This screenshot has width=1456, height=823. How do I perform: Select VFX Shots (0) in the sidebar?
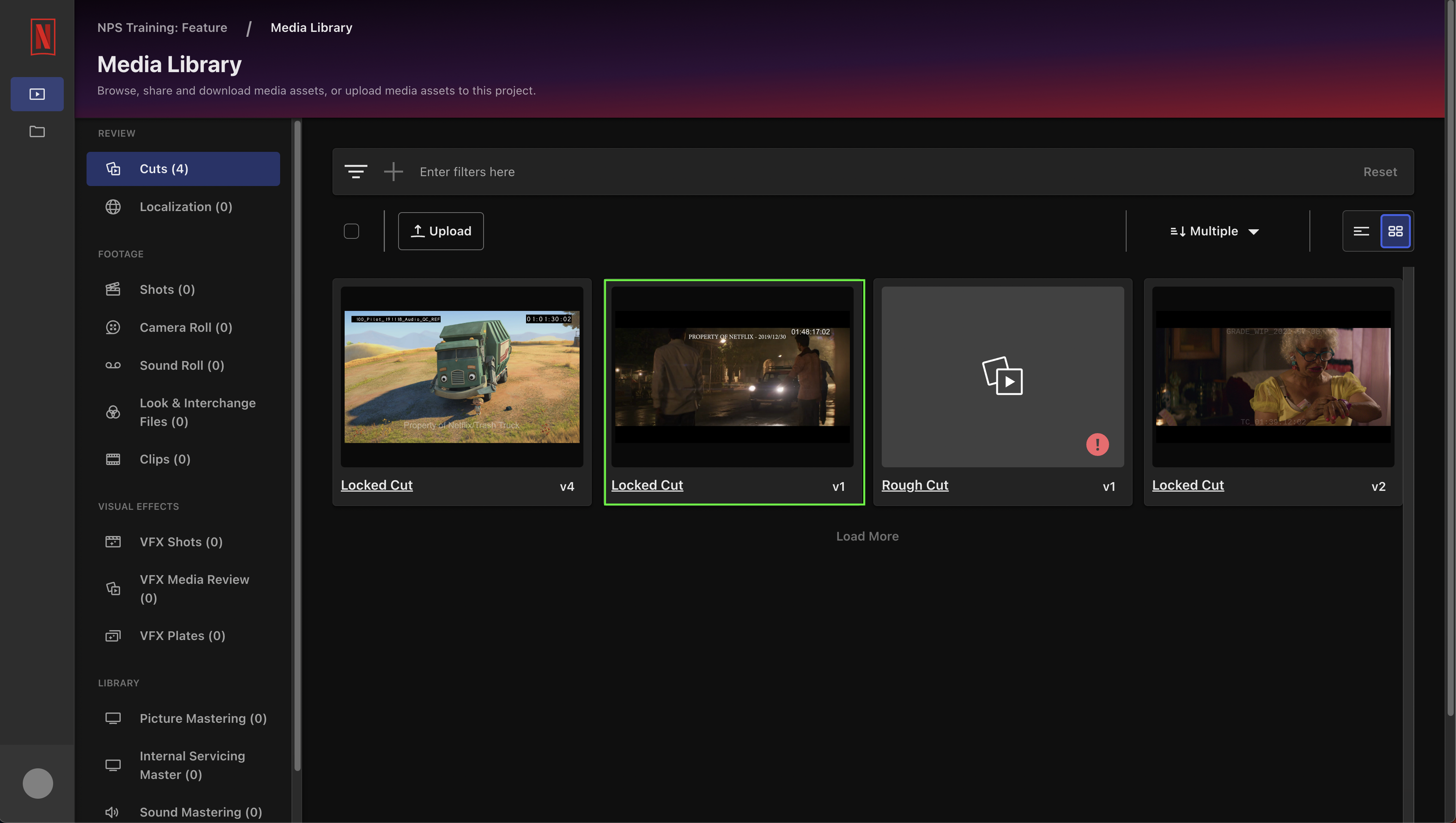[x=183, y=541]
